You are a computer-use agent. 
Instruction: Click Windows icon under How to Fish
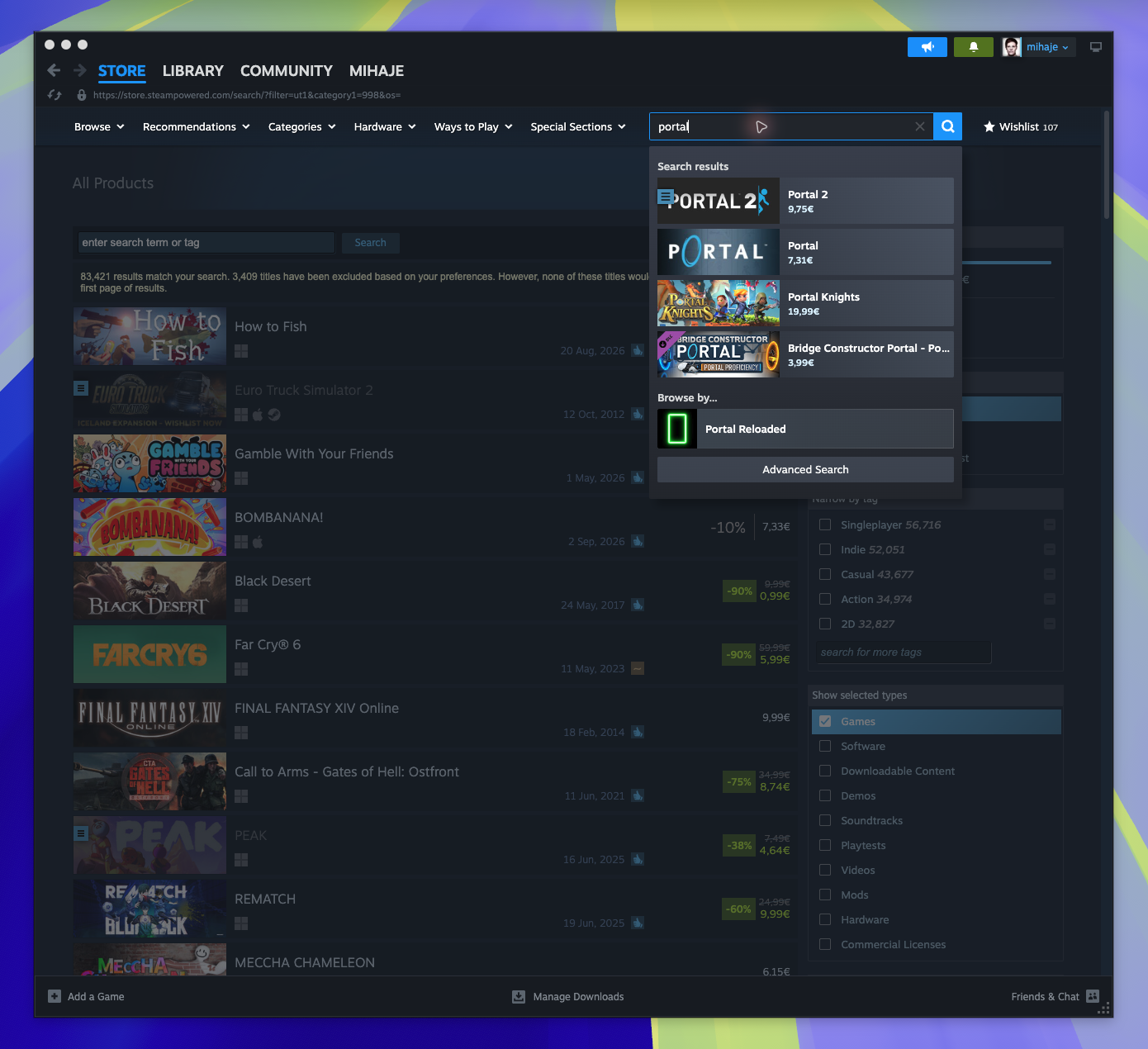(241, 351)
